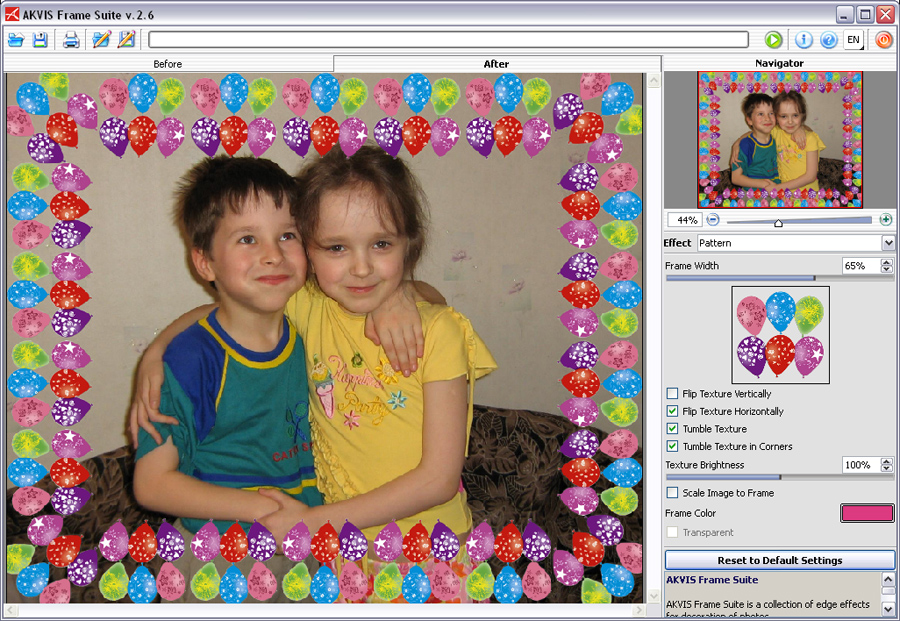Run processing with the green play button
Image resolution: width=900 pixels, height=621 pixels.
[773, 40]
